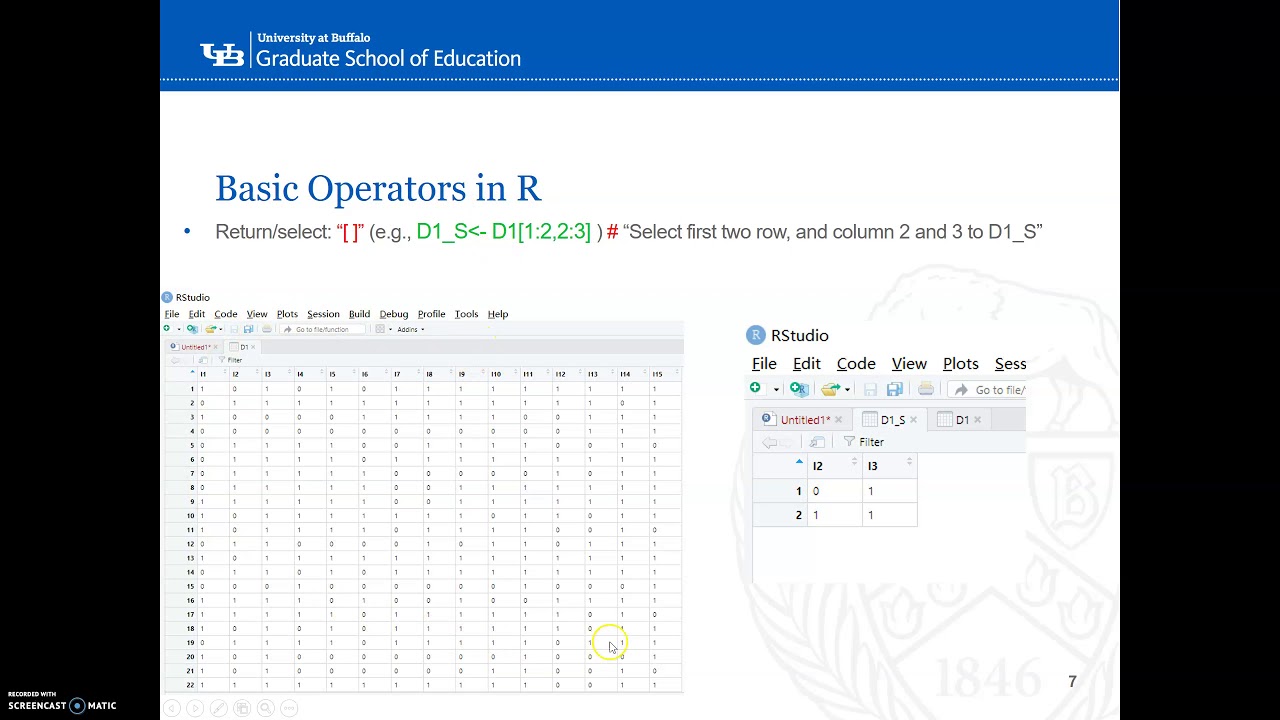The height and width of the screenshot is (720, 1280).
Task: Click Save icon in right RStudio toolbar
Action: pyautogui.click(x=870, y=389)
